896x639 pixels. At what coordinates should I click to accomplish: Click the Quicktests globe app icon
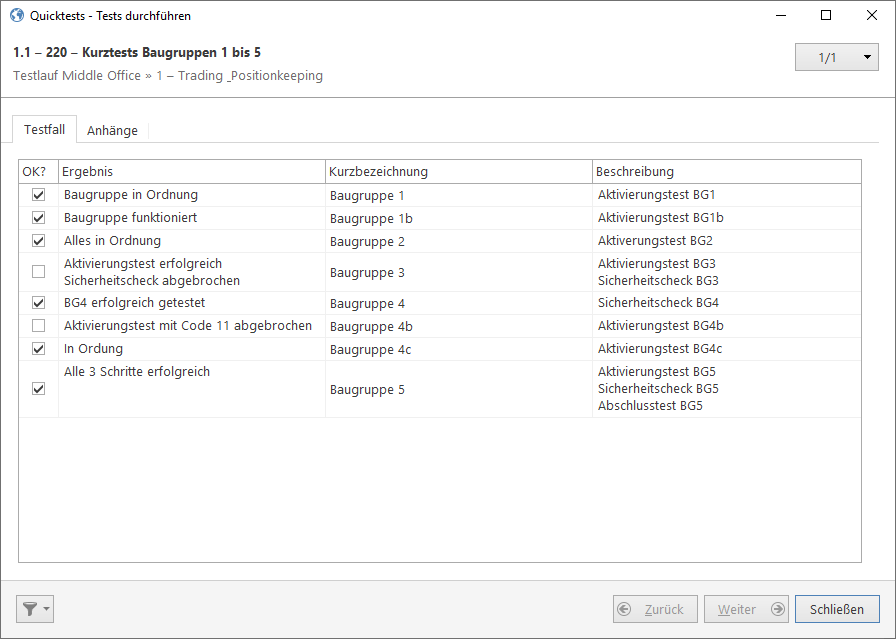click(x=17, y=15)
